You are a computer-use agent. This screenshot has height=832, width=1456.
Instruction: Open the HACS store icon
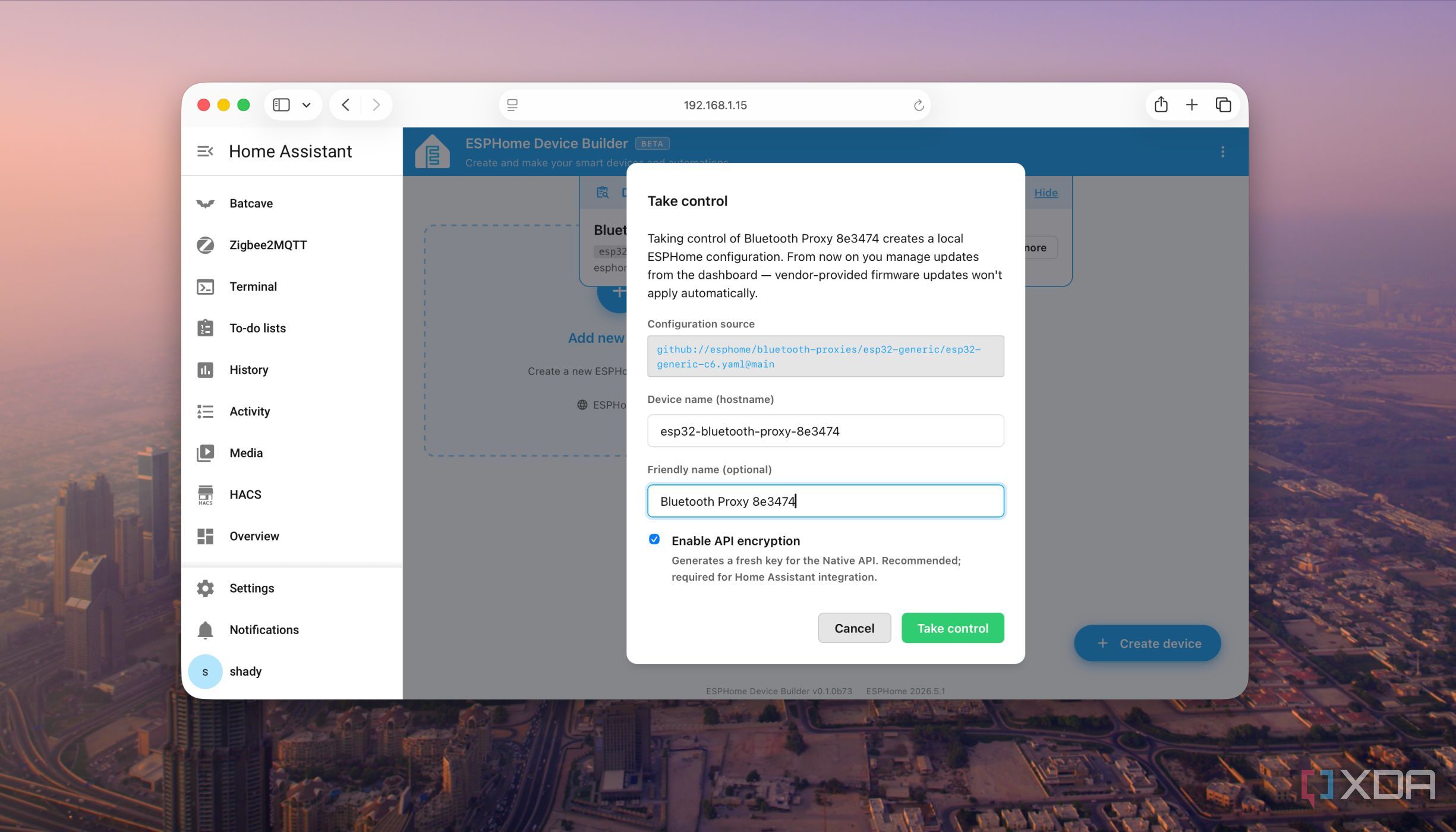pyautogui.click(x=205, y=495)
